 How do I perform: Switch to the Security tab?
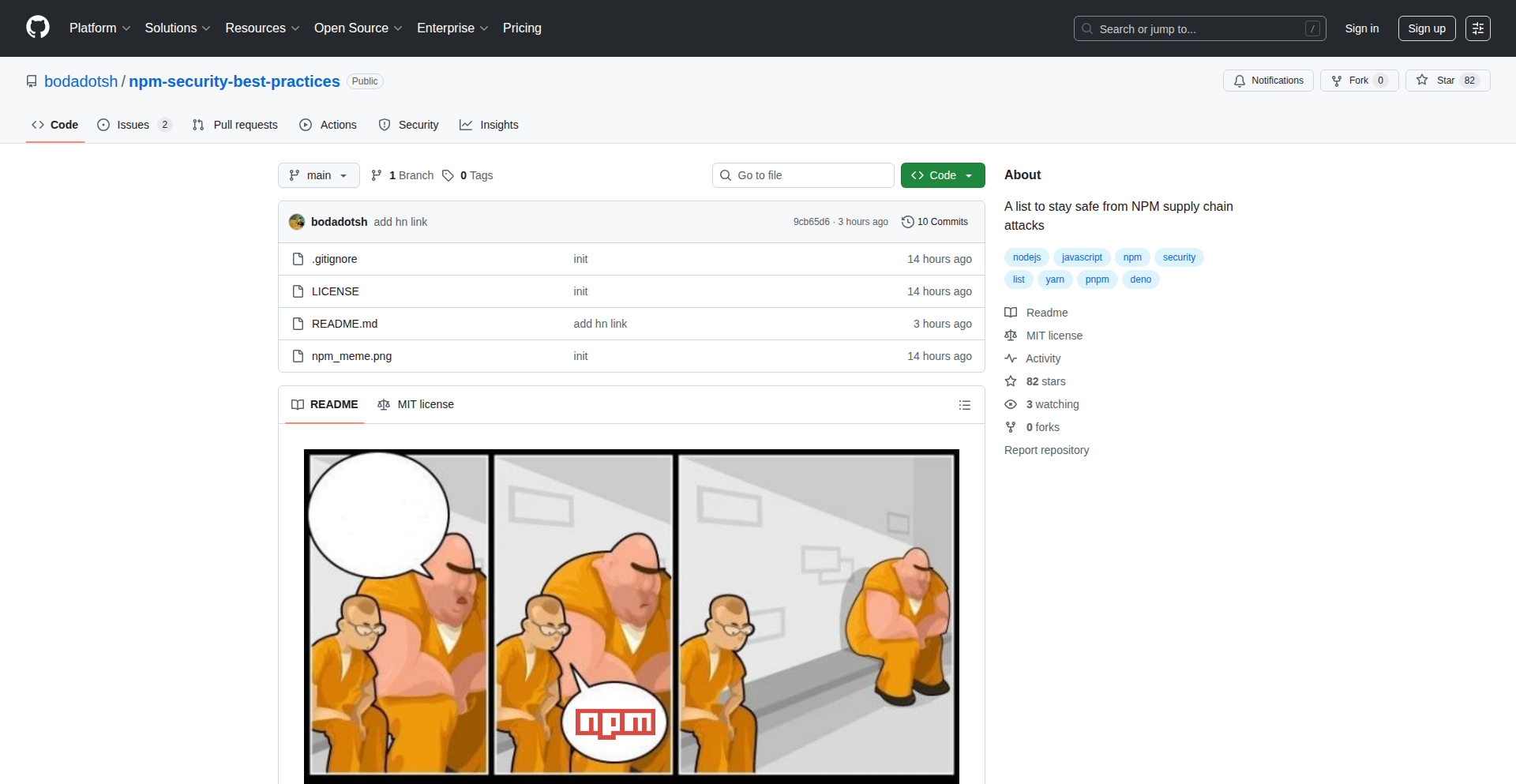(408, 125)
